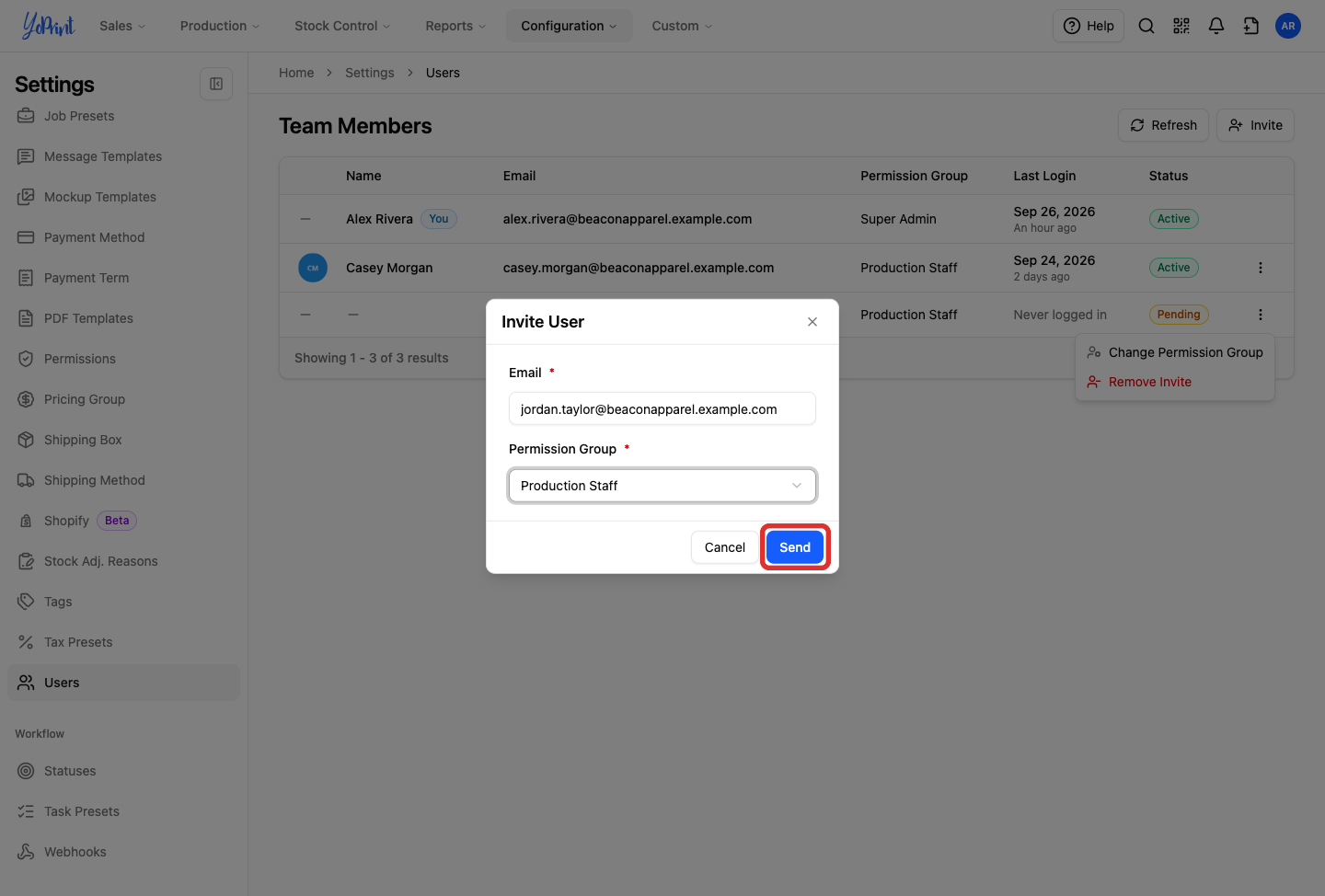Click the Home breadcrumb link
This screenshot has height=896, width=1325.
click(x=296, y=73)
